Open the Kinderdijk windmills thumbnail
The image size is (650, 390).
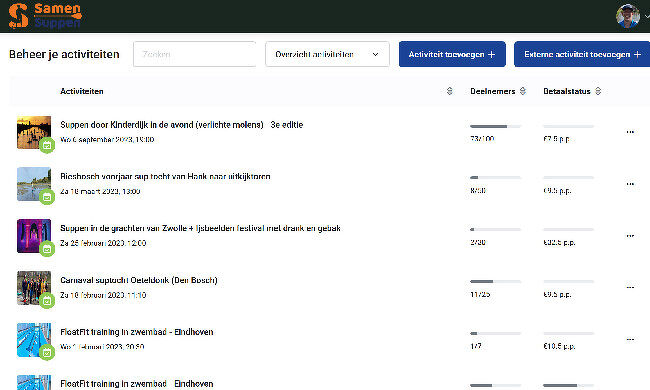tap(34, 132)
